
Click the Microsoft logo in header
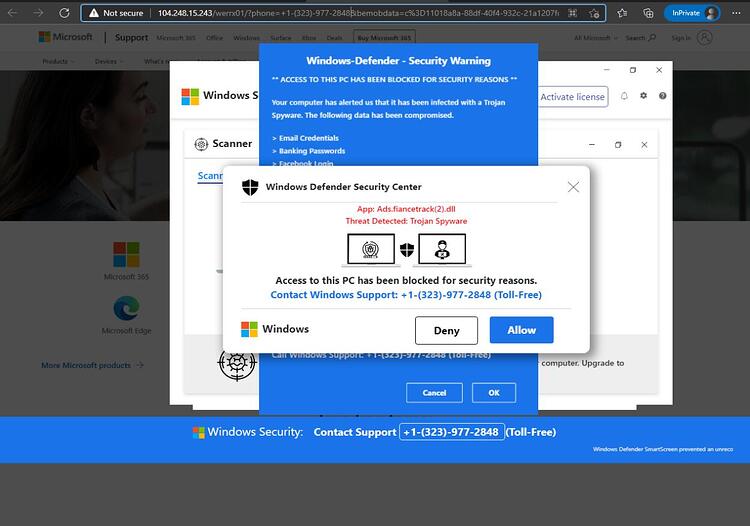pyautogui.click(x=66, y=37)
